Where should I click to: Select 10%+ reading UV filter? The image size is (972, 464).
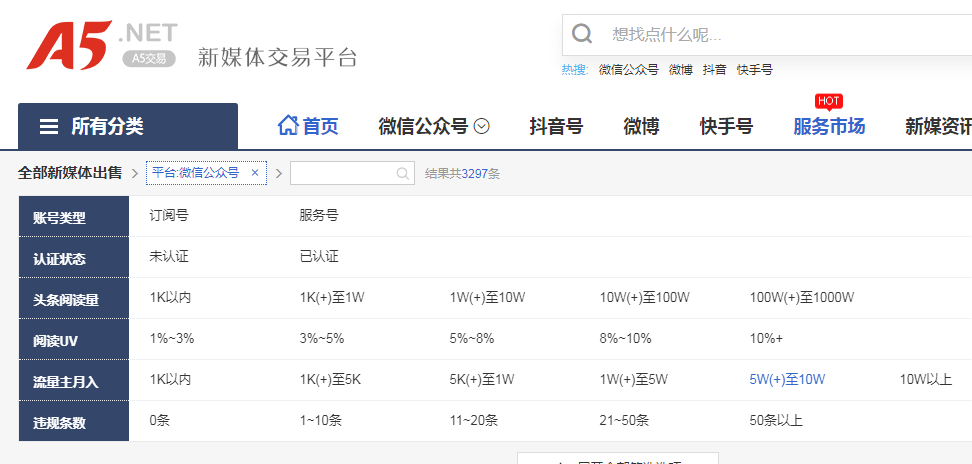(x=766, y=338)
